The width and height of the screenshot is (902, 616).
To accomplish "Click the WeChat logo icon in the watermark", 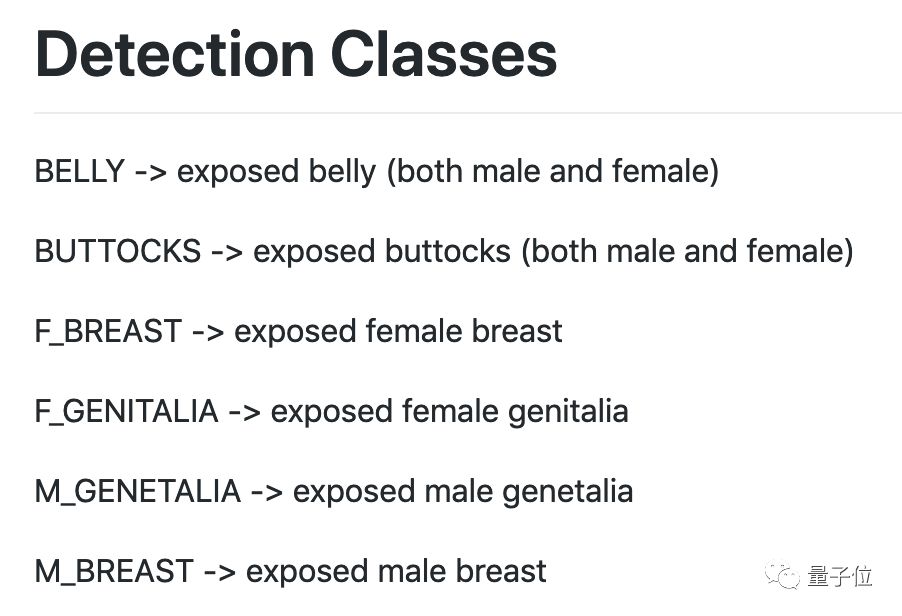I will tap(783, 575).
